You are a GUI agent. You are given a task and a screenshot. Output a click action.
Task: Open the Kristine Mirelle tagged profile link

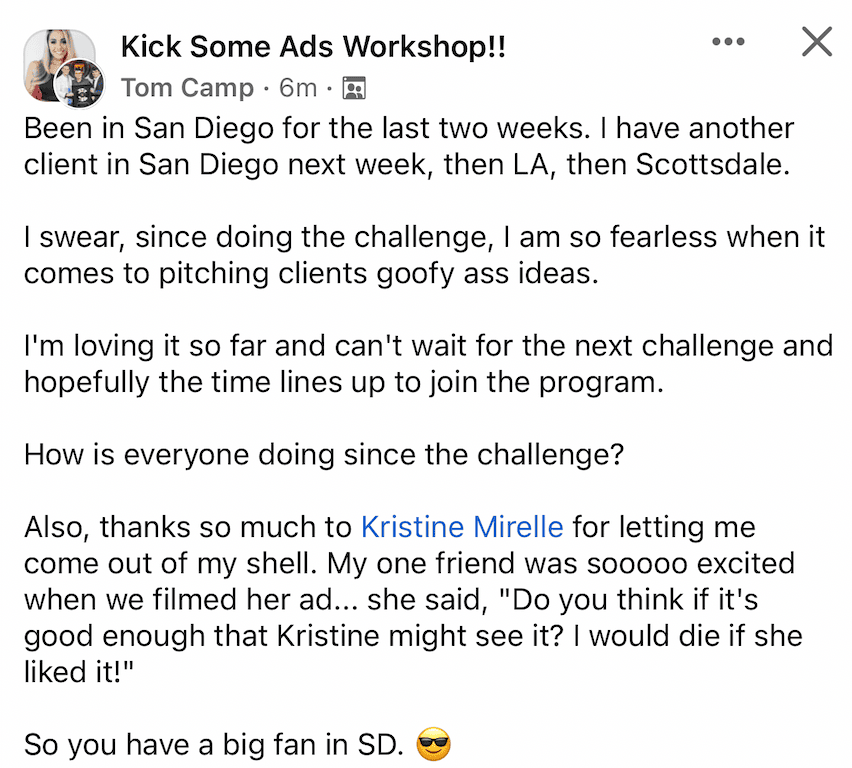pos(462,526)
